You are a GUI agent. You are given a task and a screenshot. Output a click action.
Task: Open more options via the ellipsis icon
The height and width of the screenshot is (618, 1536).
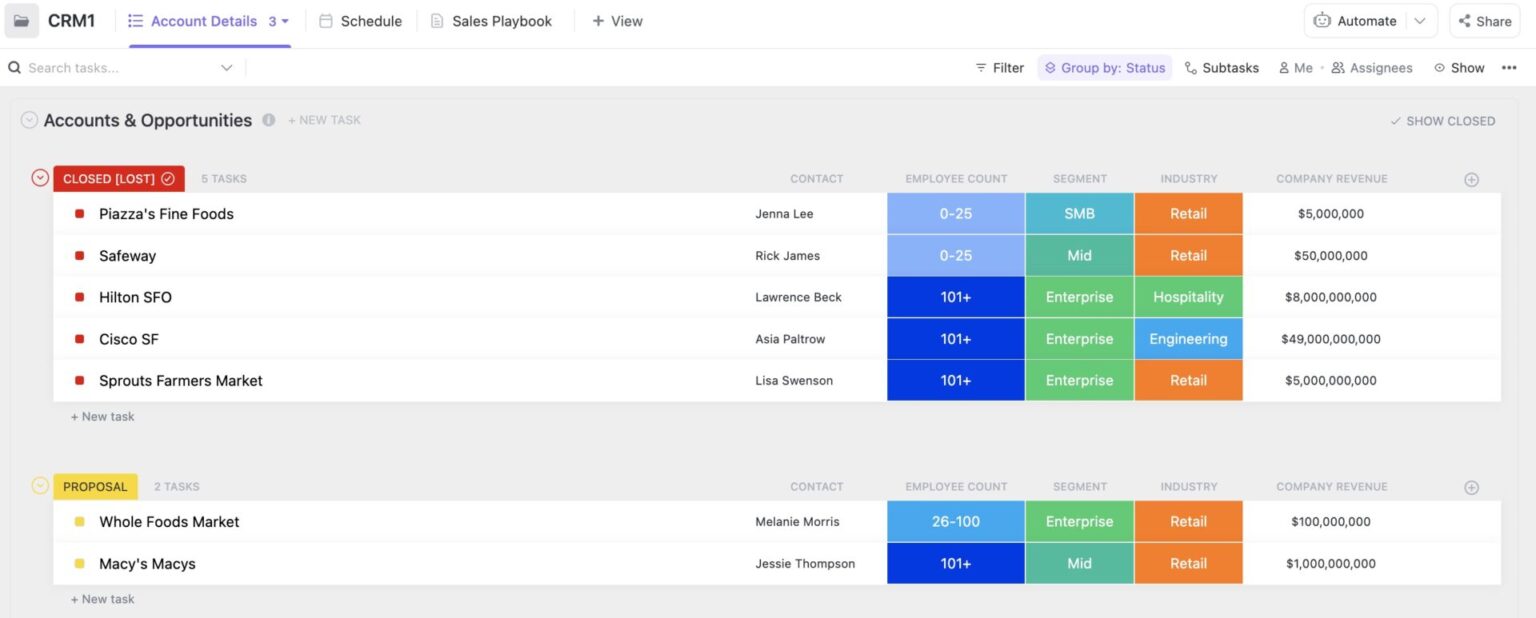click(x=1510, y=67)
